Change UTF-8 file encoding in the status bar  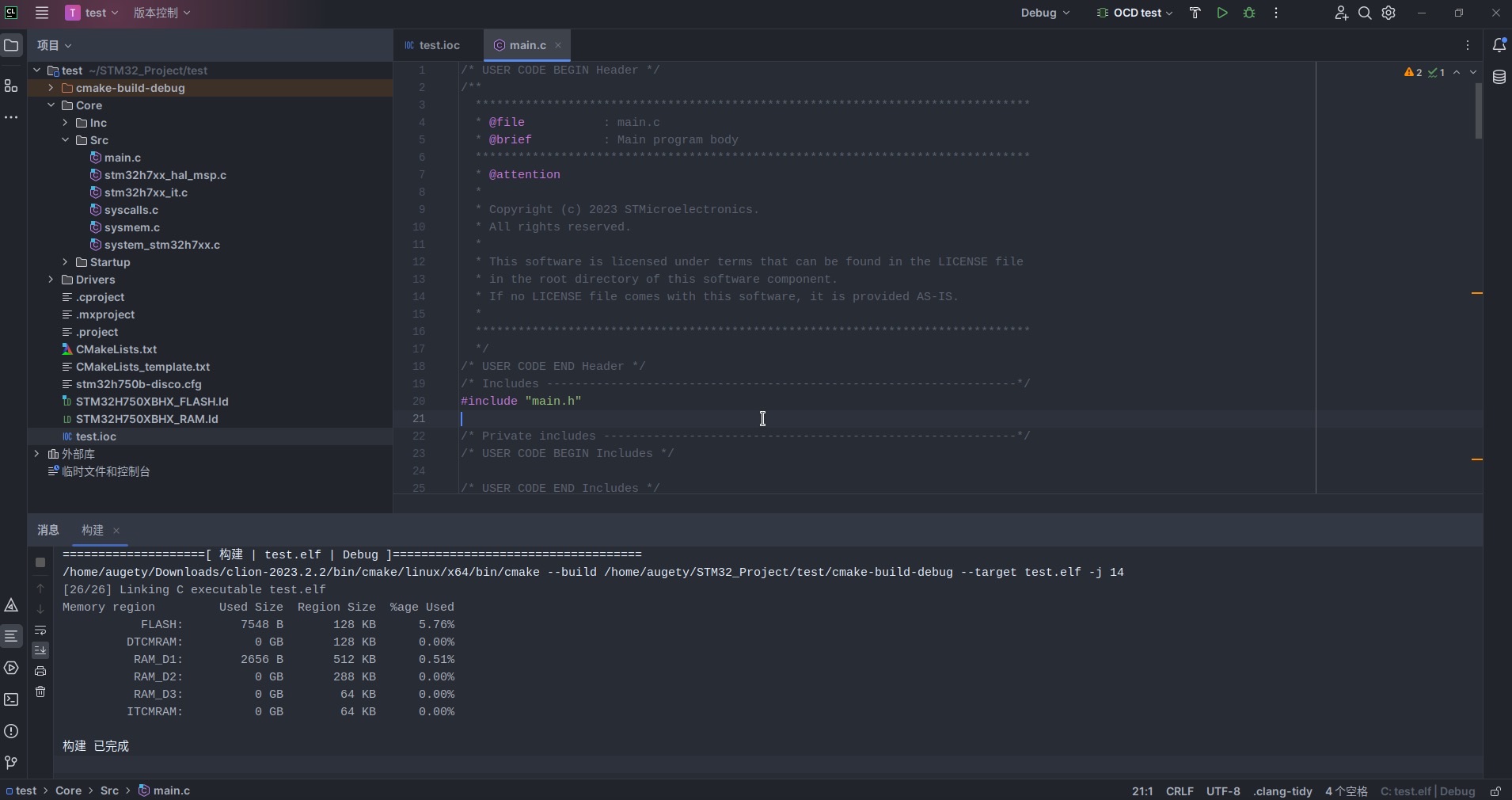(x=1223, y=791)
